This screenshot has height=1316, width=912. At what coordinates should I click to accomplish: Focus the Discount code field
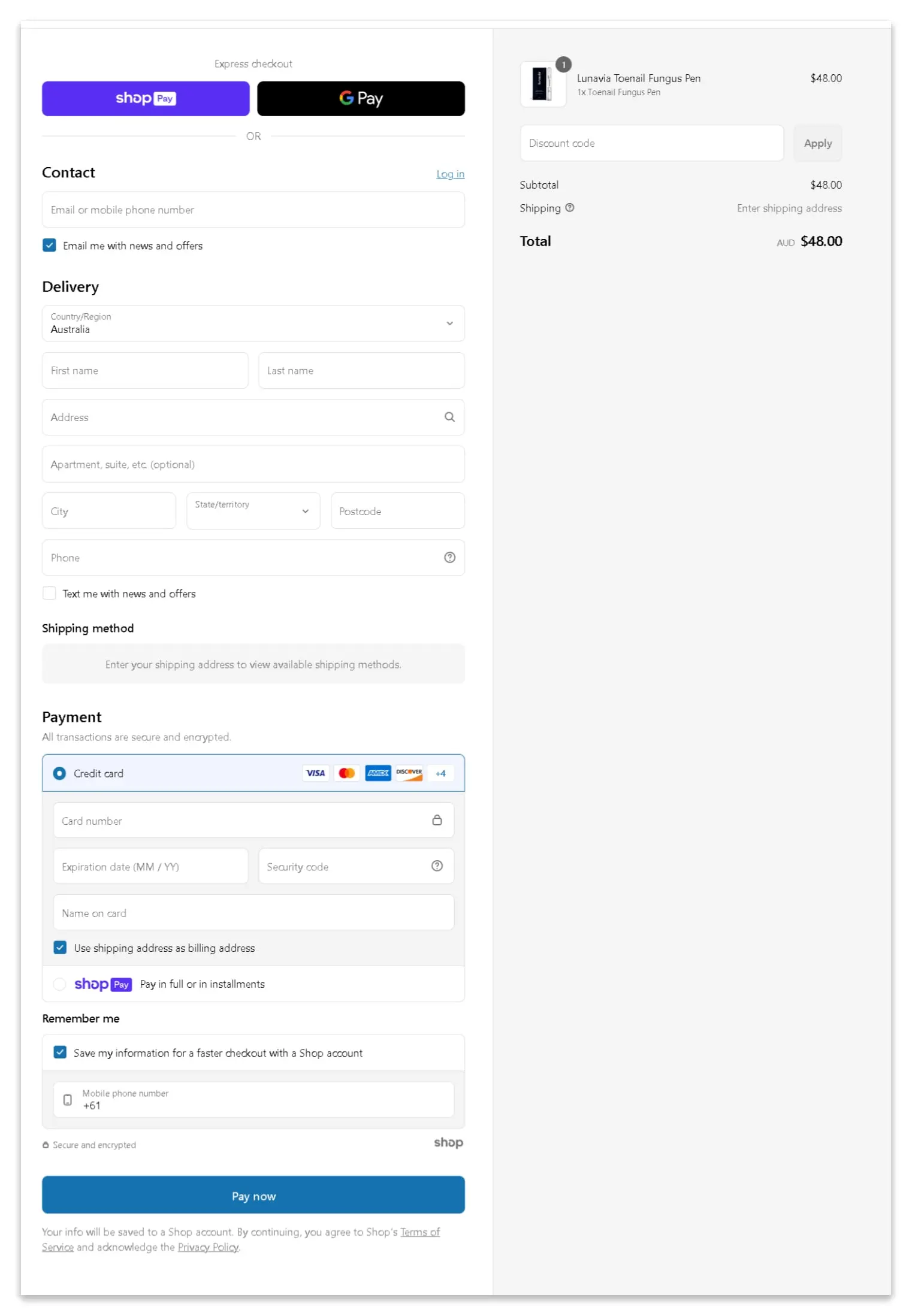coord(652,143)
